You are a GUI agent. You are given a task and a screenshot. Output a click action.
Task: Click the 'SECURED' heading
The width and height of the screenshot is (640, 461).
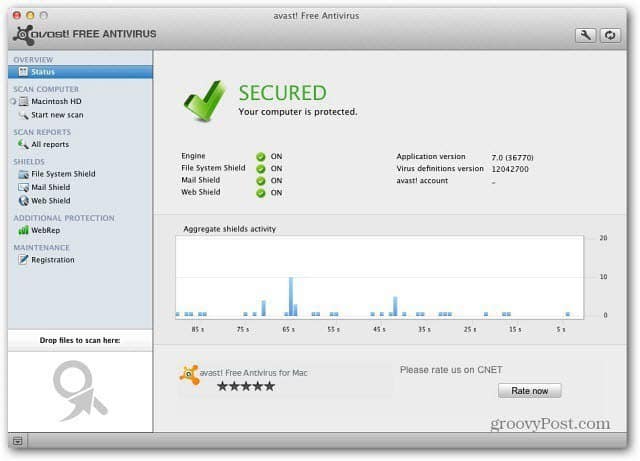(282, 93)
